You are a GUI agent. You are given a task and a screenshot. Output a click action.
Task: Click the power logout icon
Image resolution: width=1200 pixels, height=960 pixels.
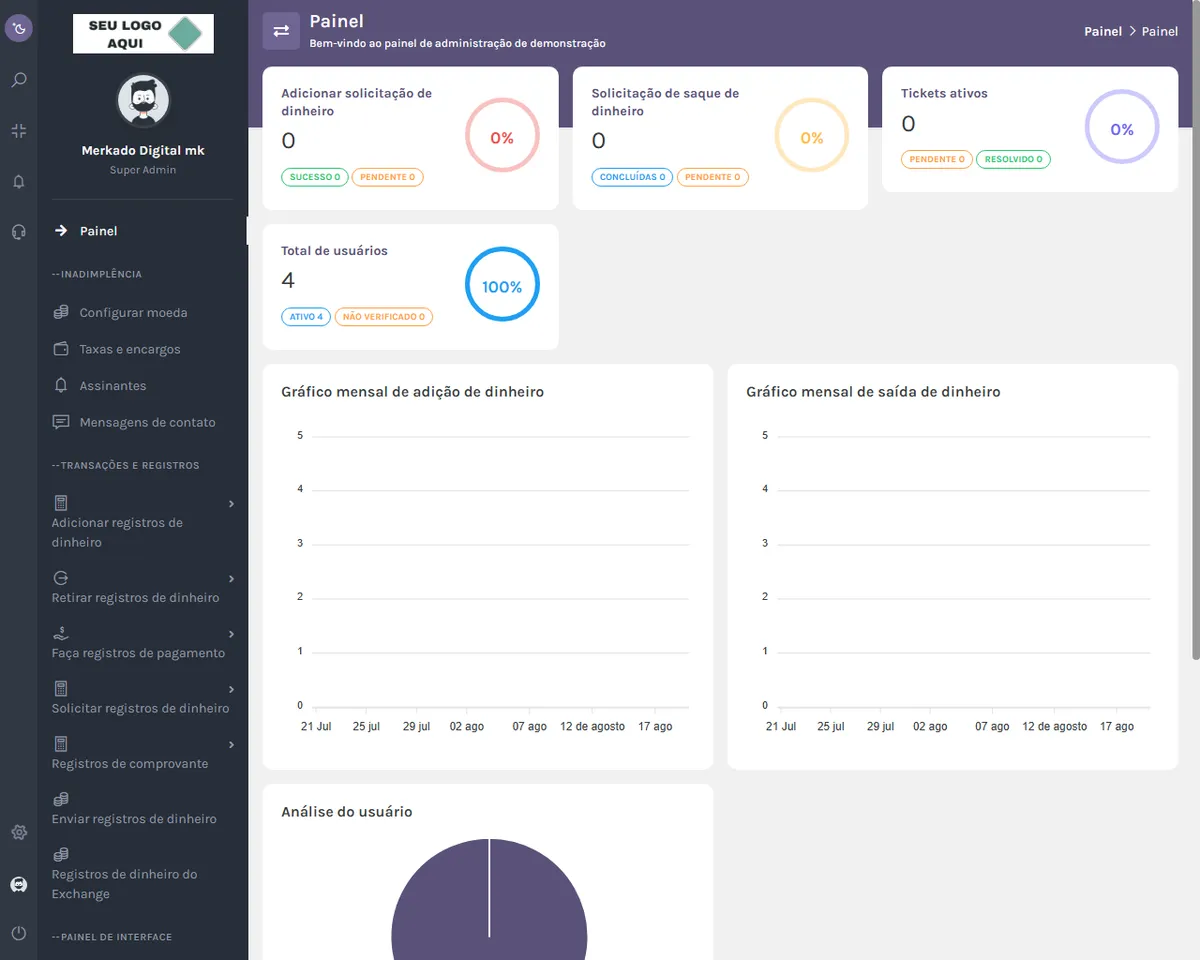click(x=19, y=933)
